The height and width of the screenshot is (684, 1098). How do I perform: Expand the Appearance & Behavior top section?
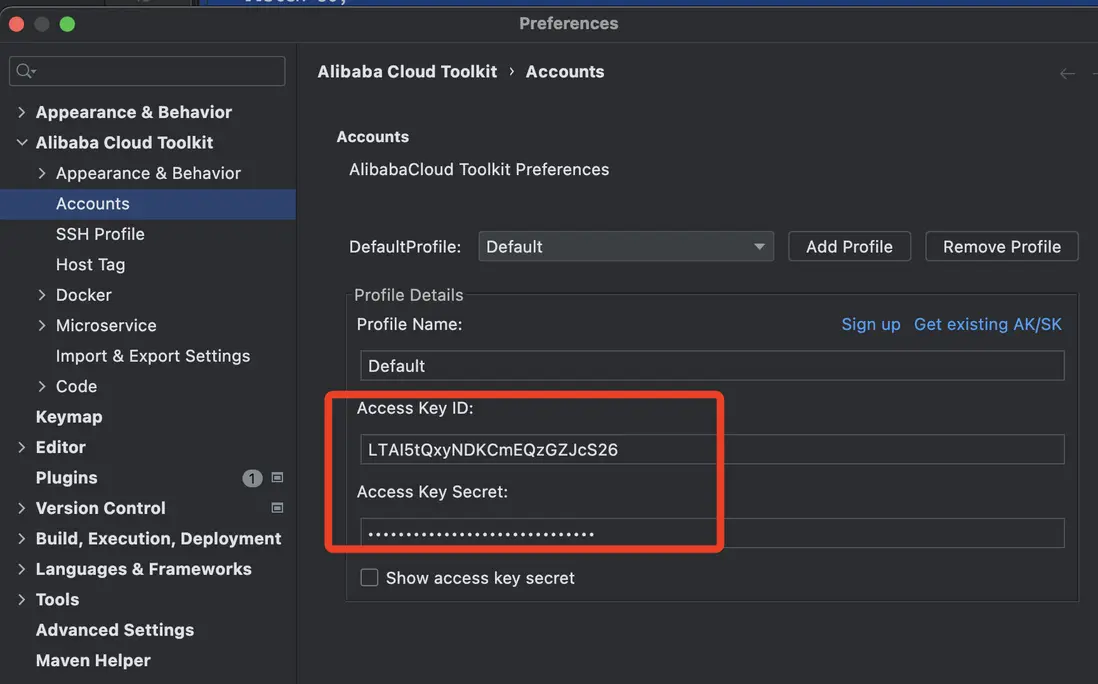22,112
